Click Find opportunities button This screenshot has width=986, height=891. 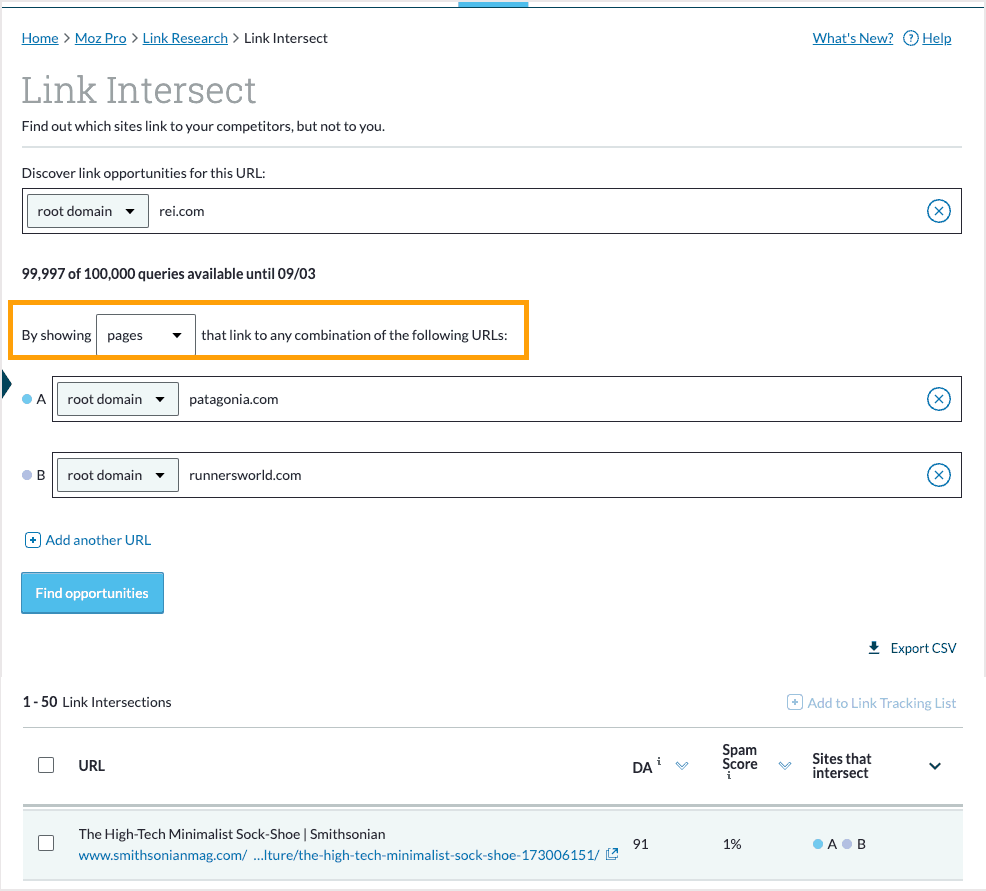pyautogui.click(x=92, y=593)
